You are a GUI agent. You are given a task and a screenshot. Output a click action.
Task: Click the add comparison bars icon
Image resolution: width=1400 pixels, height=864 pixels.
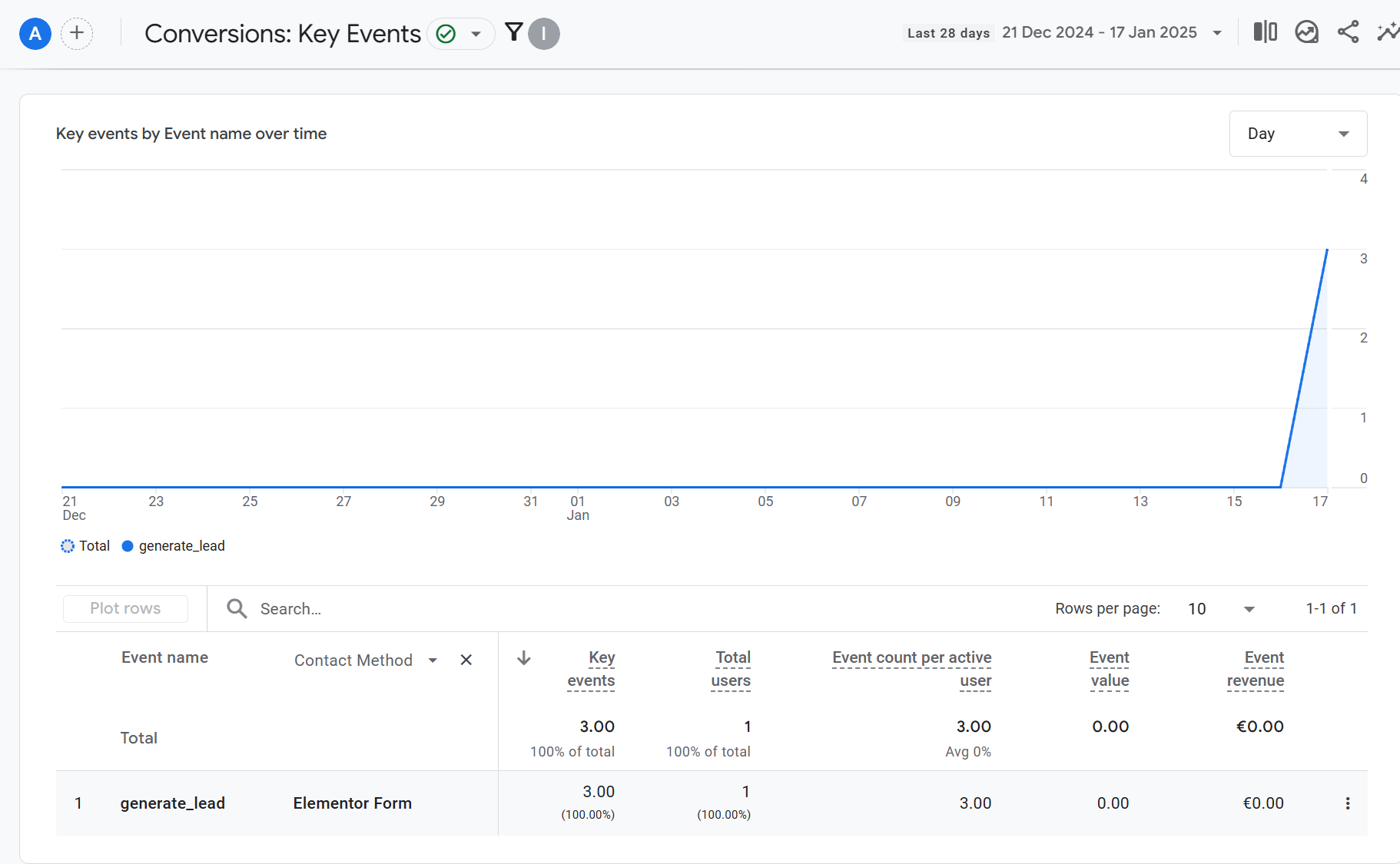[x=1265, y=32]
